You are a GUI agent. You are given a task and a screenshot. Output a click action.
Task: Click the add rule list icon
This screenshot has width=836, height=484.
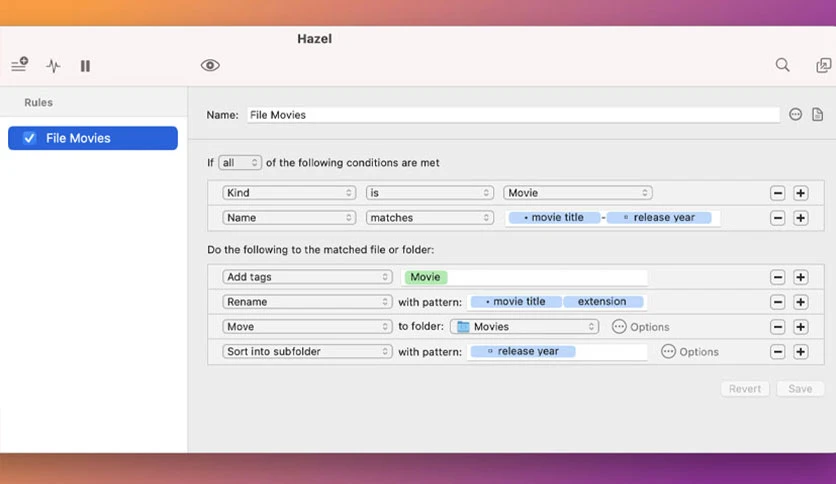click(x=20, y=64)
